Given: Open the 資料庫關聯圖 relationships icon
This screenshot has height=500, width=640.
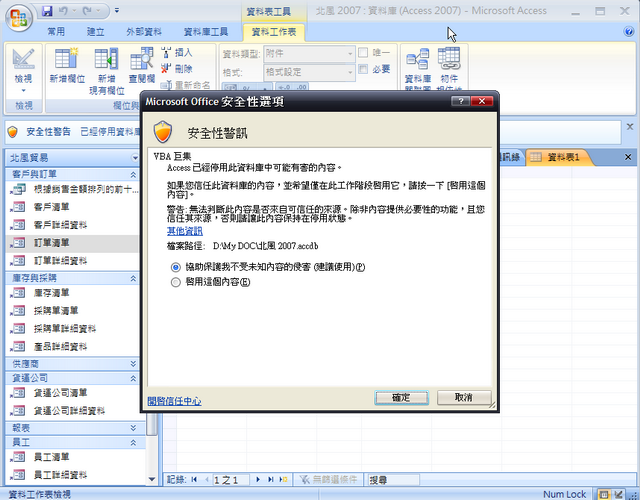Looking at the screenshot, I should [x=417, y=69].
